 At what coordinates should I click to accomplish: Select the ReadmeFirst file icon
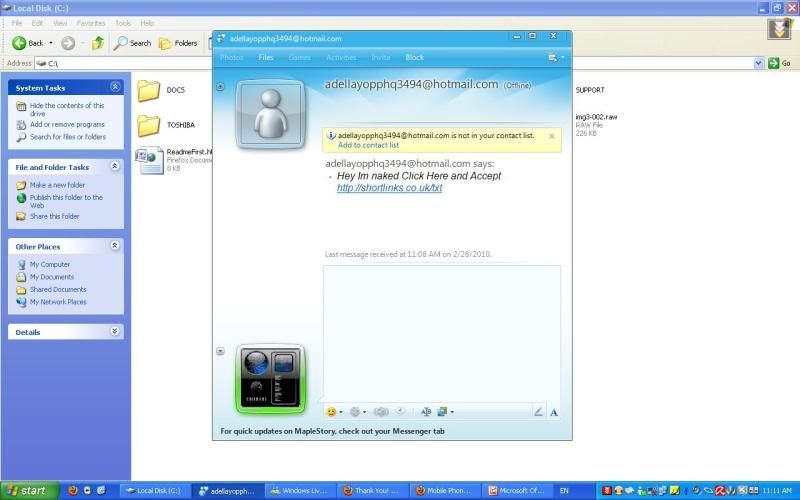click(x=149, y=160)
